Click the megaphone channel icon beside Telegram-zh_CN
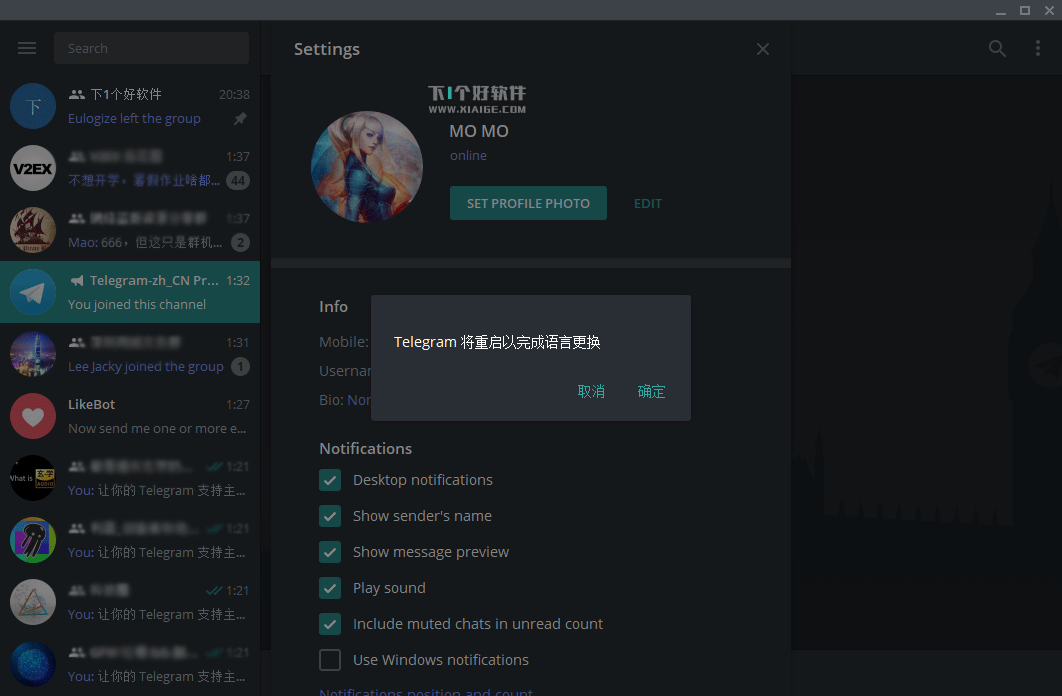 click(x=77, y=280)
